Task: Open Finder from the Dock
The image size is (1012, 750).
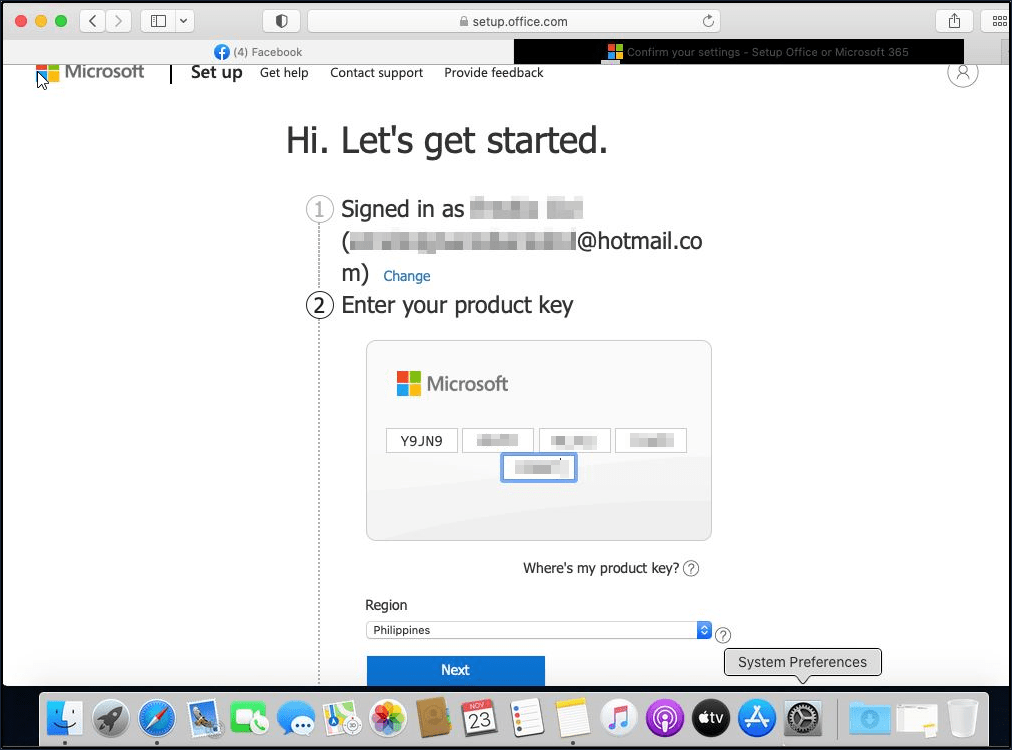Action: pos(65,718)
